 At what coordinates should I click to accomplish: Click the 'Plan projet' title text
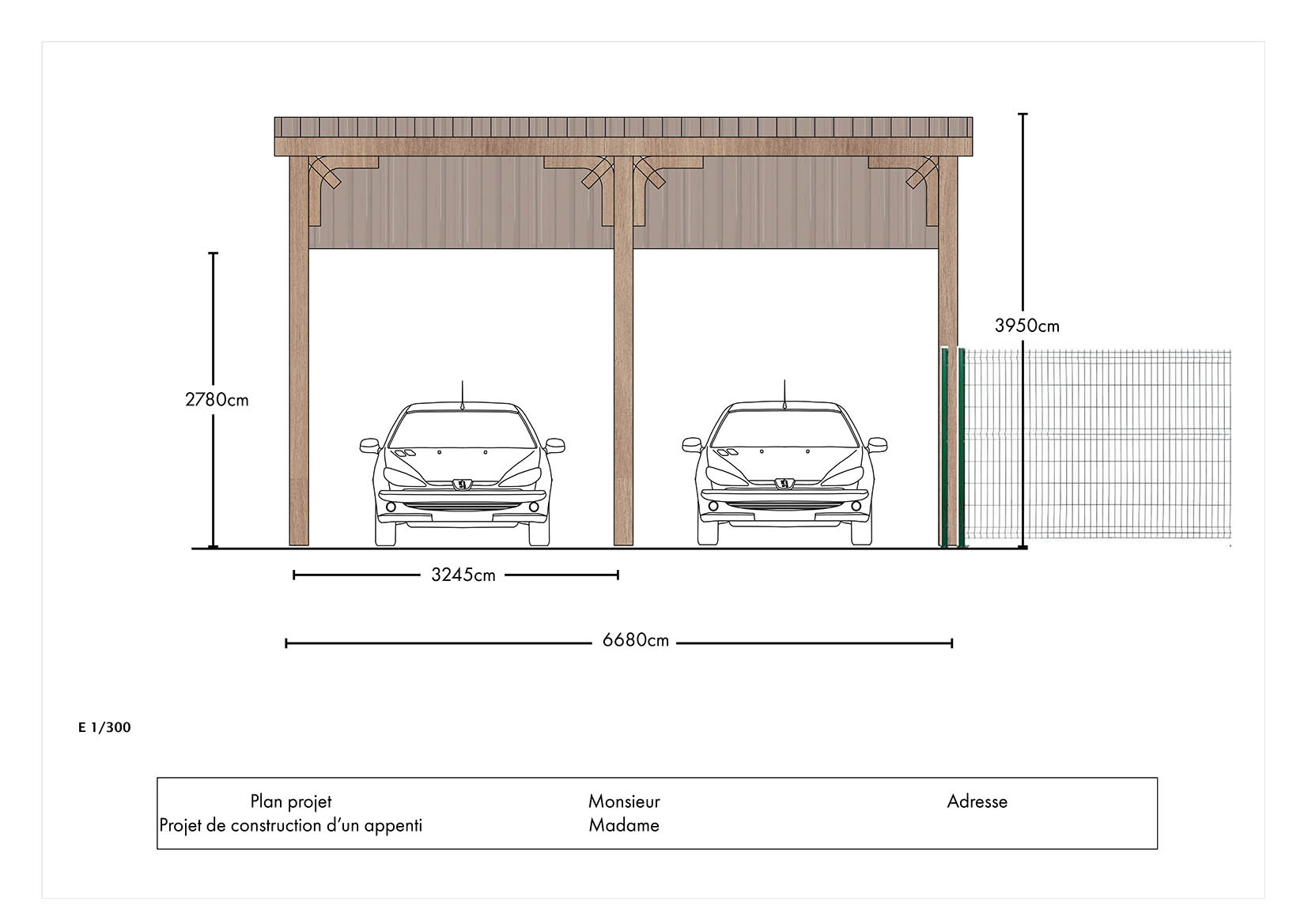click(290, 801)
